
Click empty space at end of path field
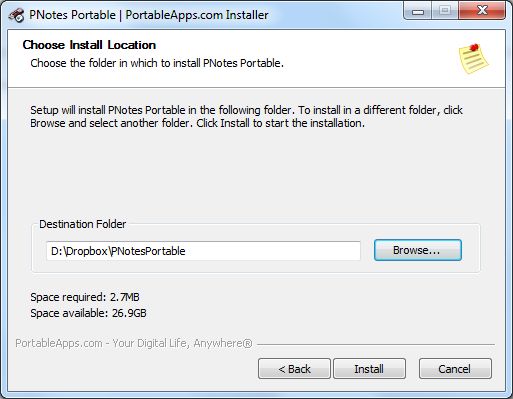(273, 251)
